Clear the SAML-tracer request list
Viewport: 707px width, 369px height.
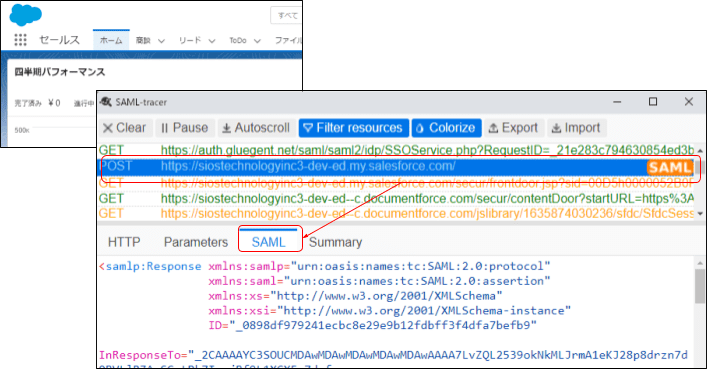(x=124, y=128)
